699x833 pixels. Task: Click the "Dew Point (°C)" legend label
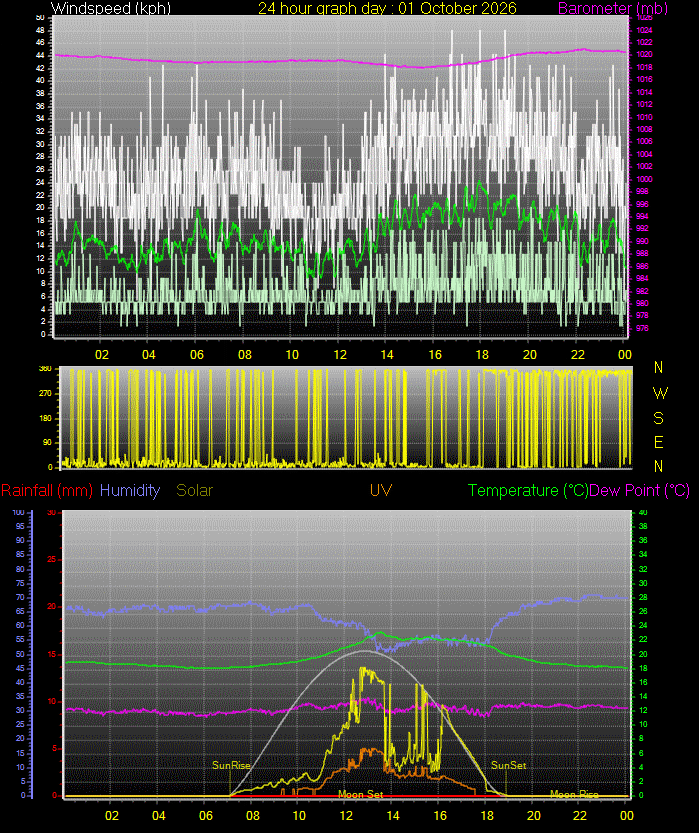point(640,490)
